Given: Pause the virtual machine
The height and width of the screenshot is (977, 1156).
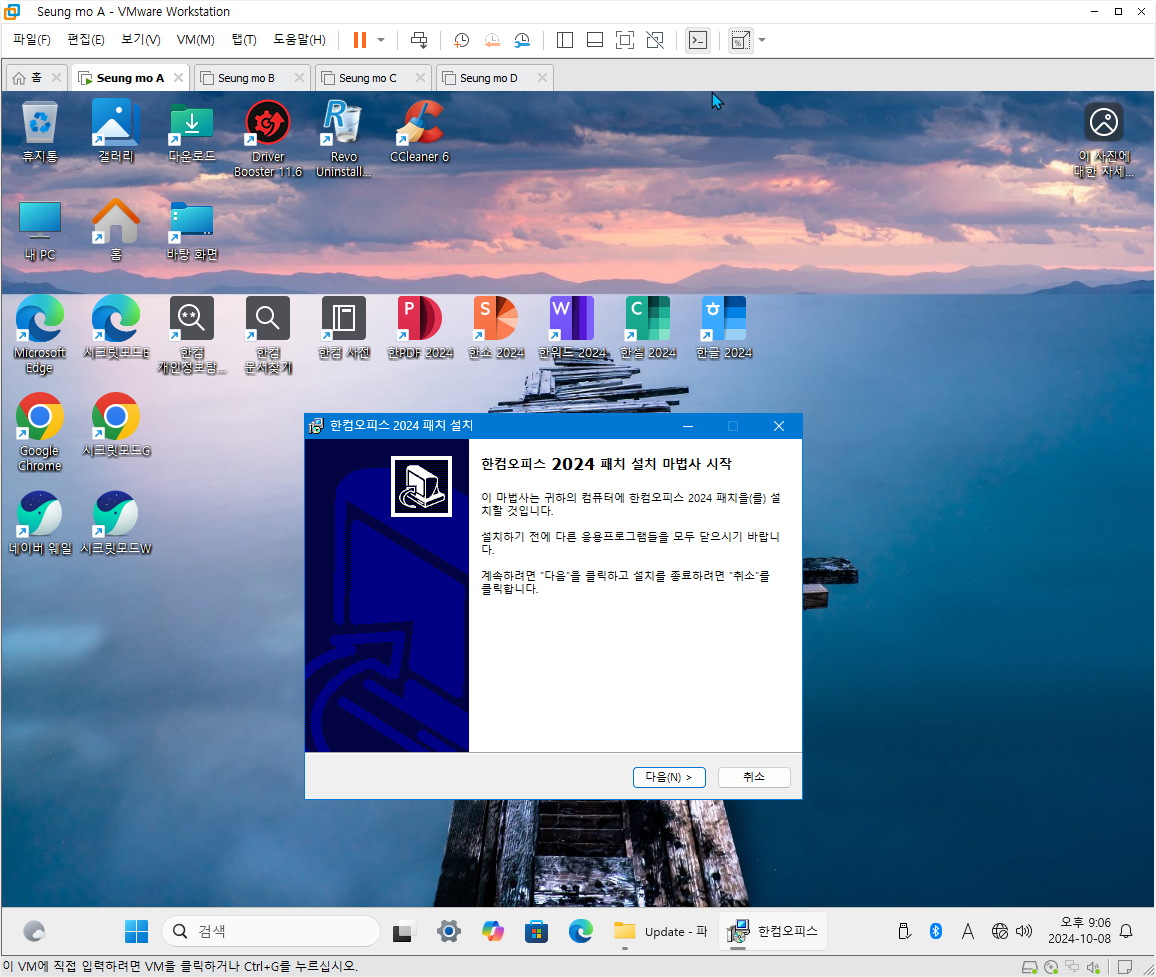Looking at the screenshot, I should tap(360, 40).
